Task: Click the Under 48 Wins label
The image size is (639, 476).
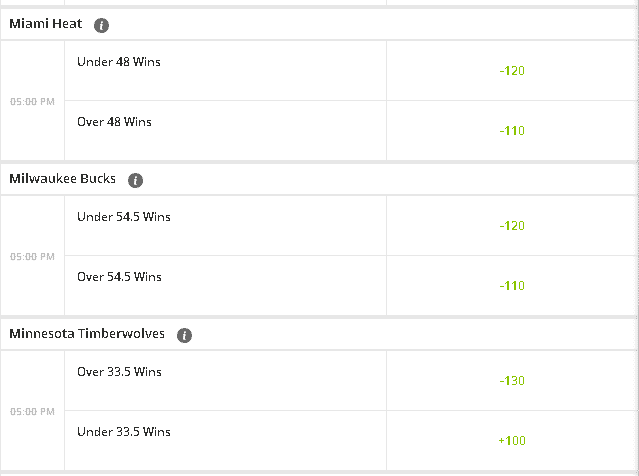Action: (x=119, y=62)
